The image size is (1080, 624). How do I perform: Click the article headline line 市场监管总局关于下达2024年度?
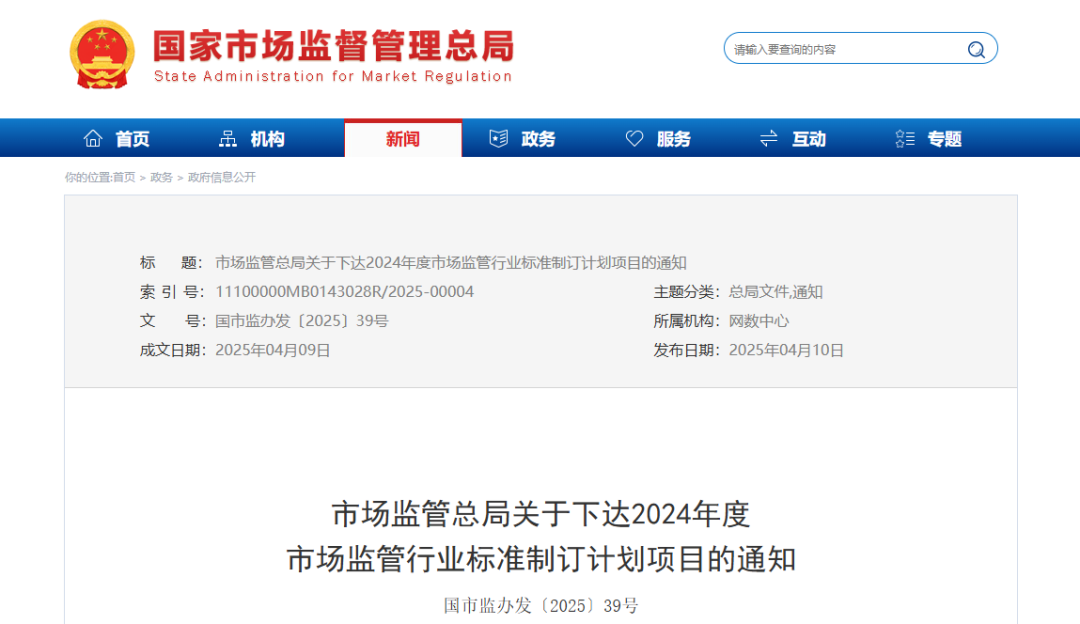coord(541,514)
